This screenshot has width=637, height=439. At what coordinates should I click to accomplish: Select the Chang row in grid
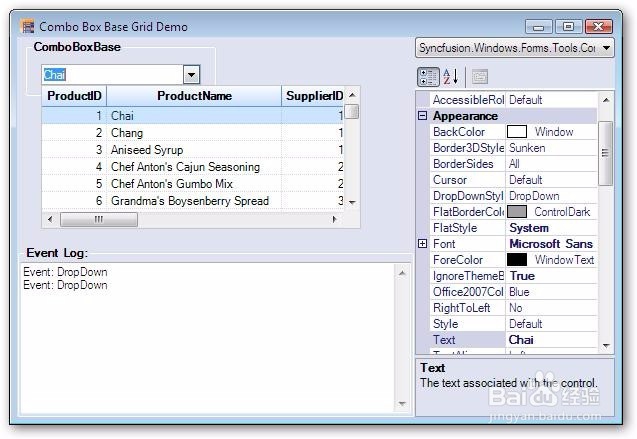coord(193,133)
